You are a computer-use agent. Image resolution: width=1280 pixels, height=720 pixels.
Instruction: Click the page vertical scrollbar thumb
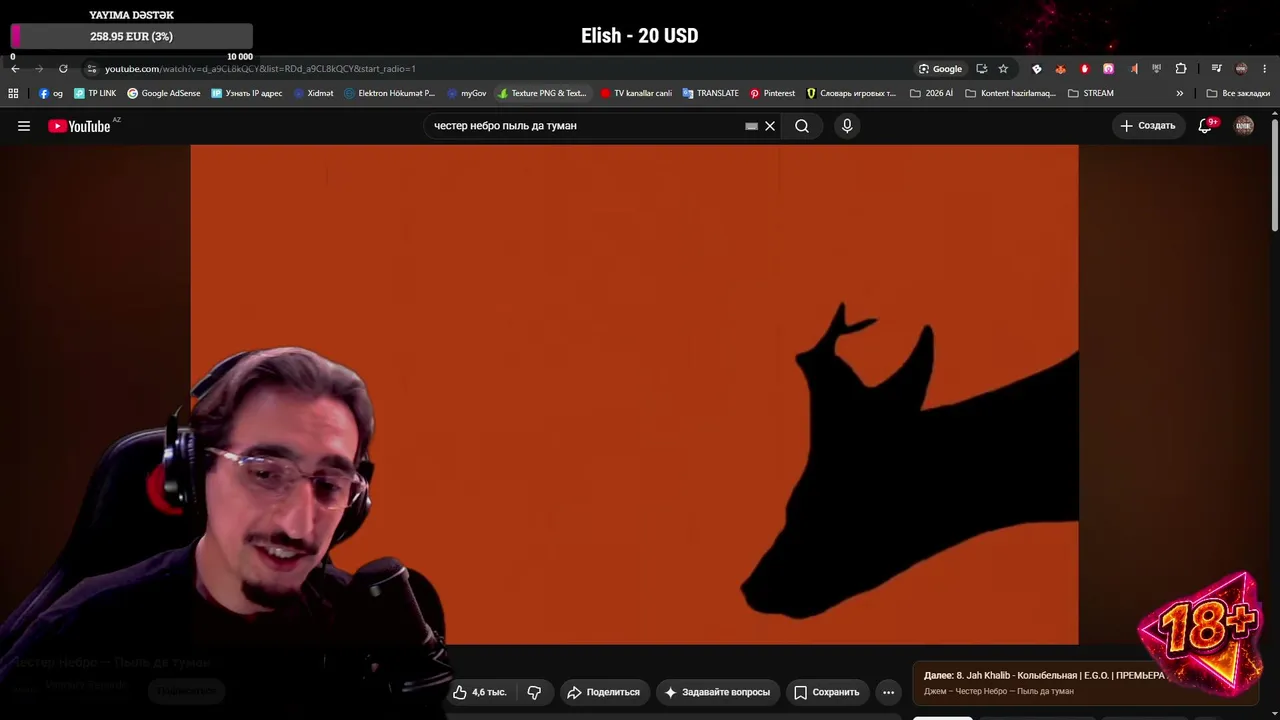point(1274,176)
